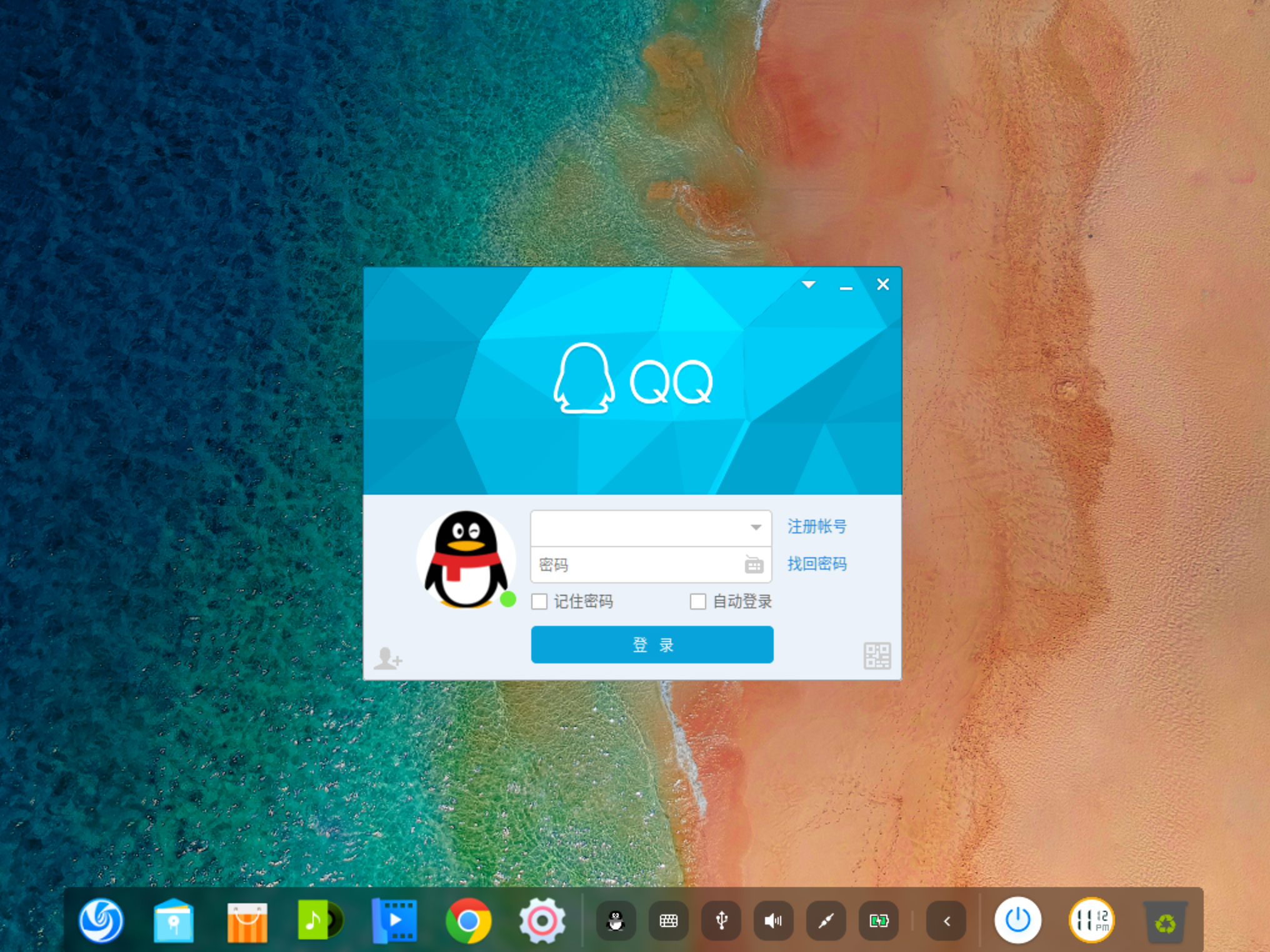Click the volume speaker tray icon
Screen dimensions: 1270x952
(774, 921)
